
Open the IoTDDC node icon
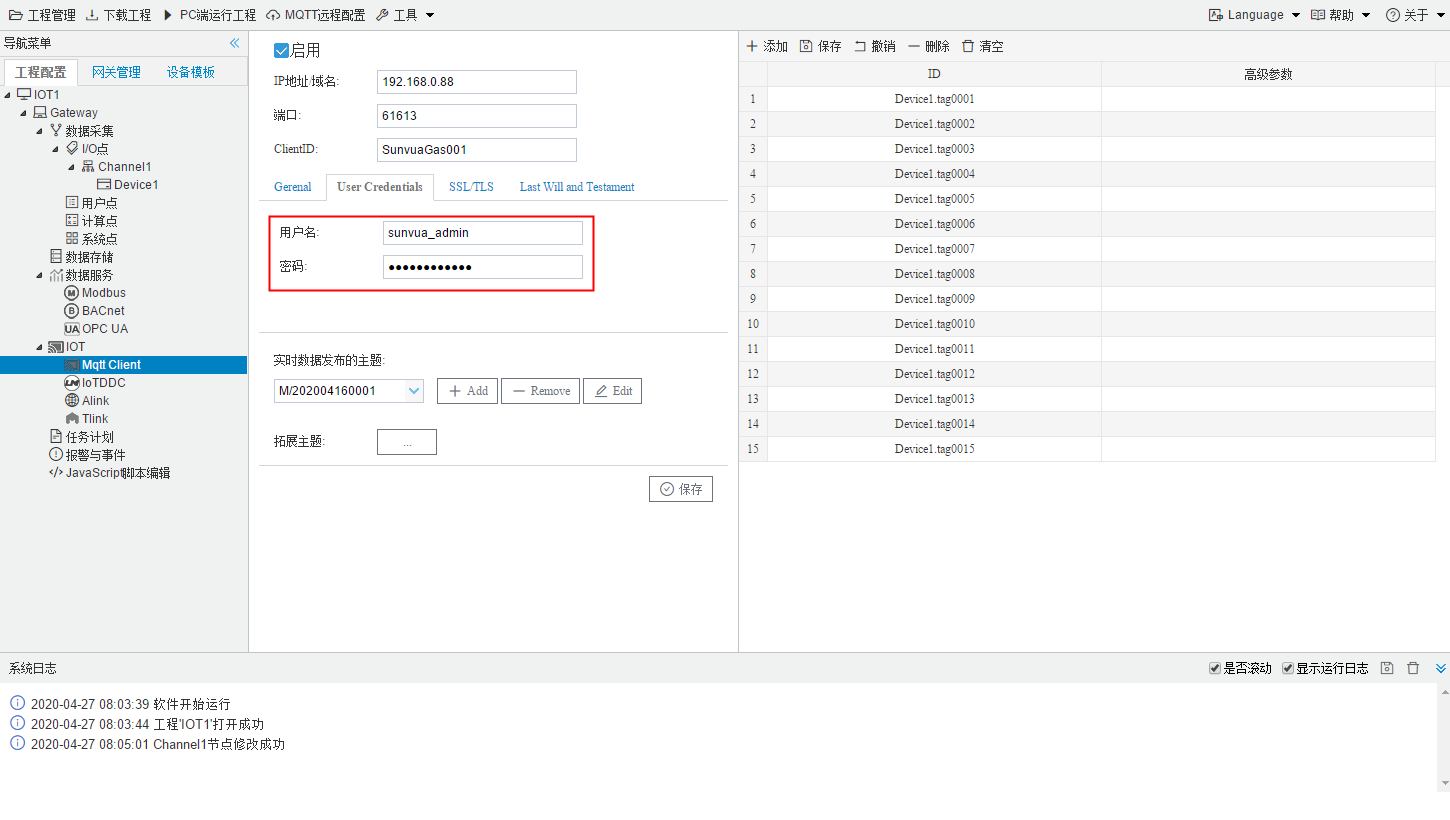coord(72,383)
